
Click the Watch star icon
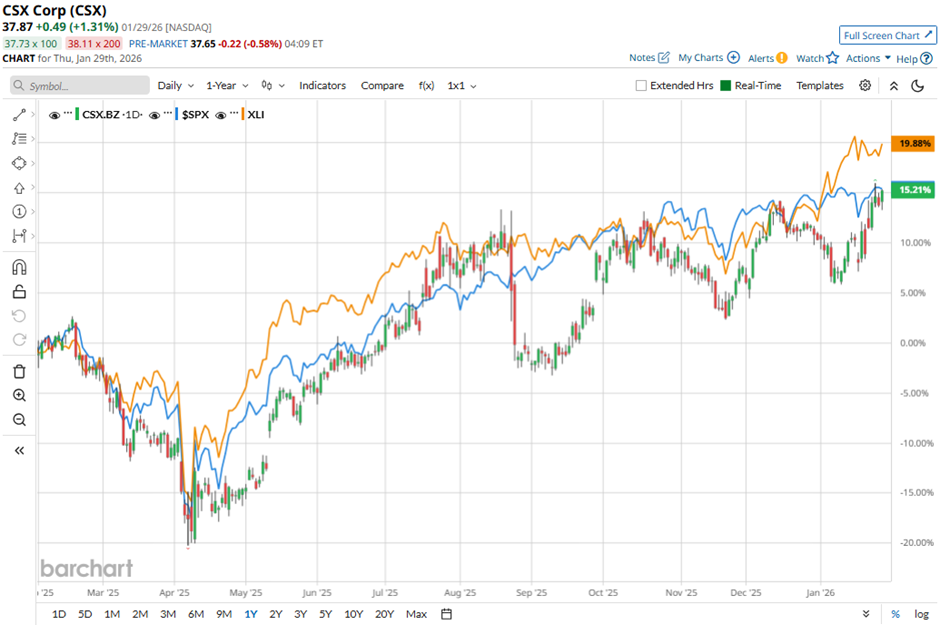pos(832,58)
